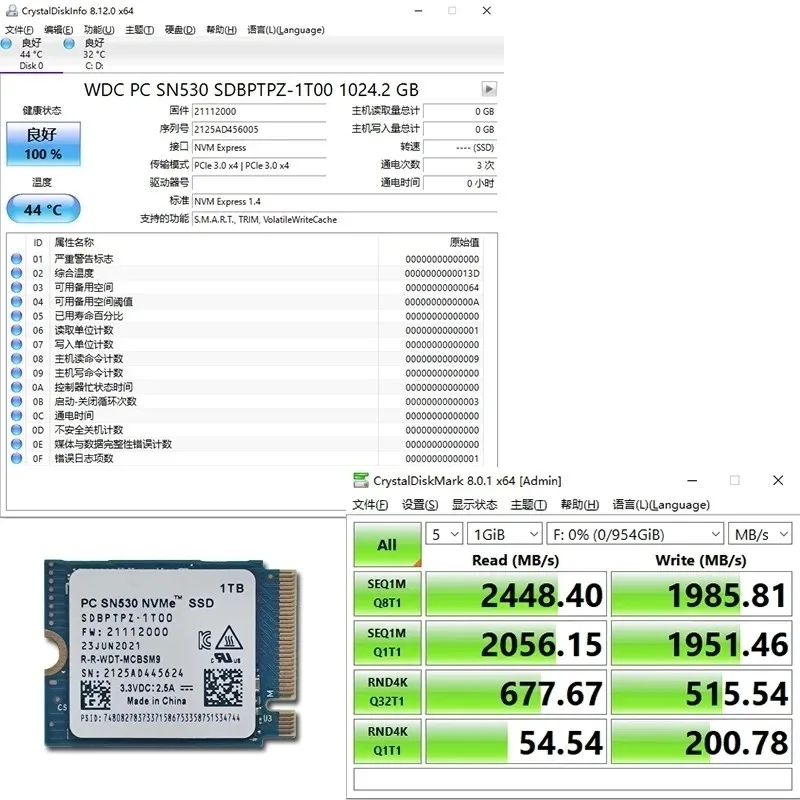Select the C: D: drive status circle
This screenshot has height=800, width=800.
pos(69,44)
